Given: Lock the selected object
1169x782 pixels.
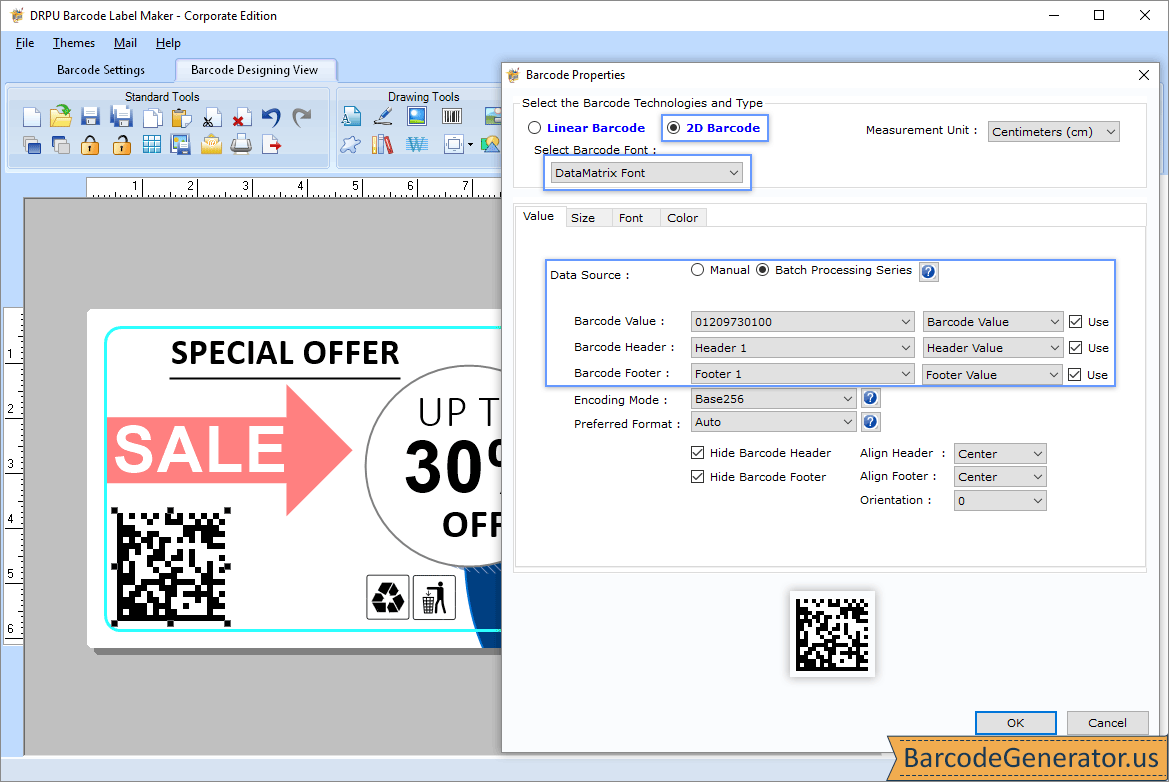Looking at the screenshot, I should (x=90, y=145).
